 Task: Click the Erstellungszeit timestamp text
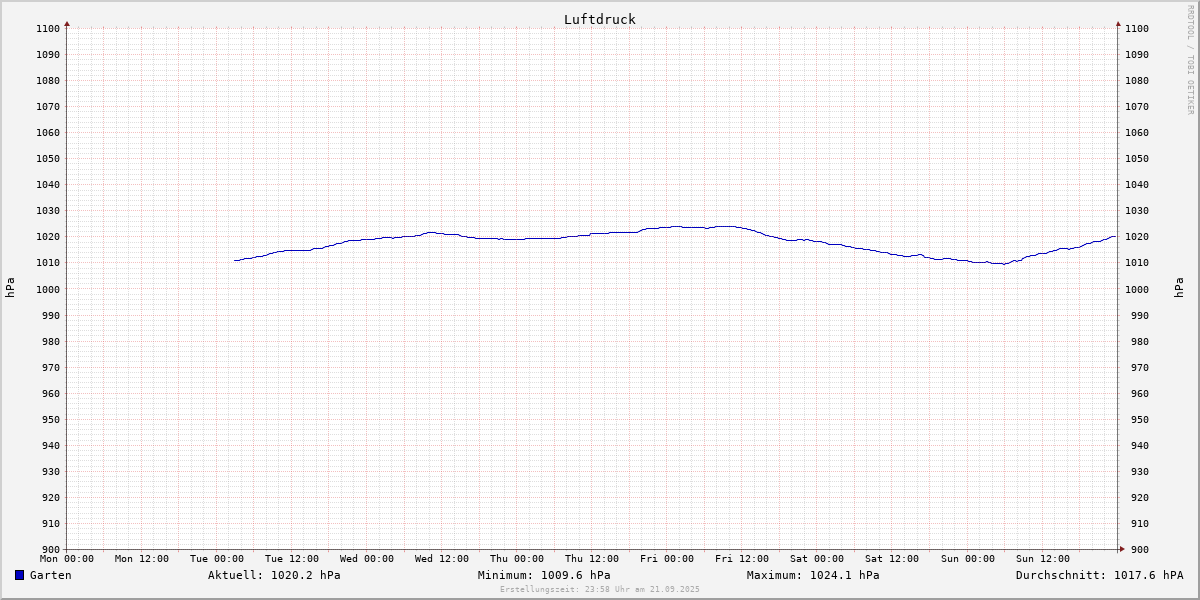tap(600, 589)
